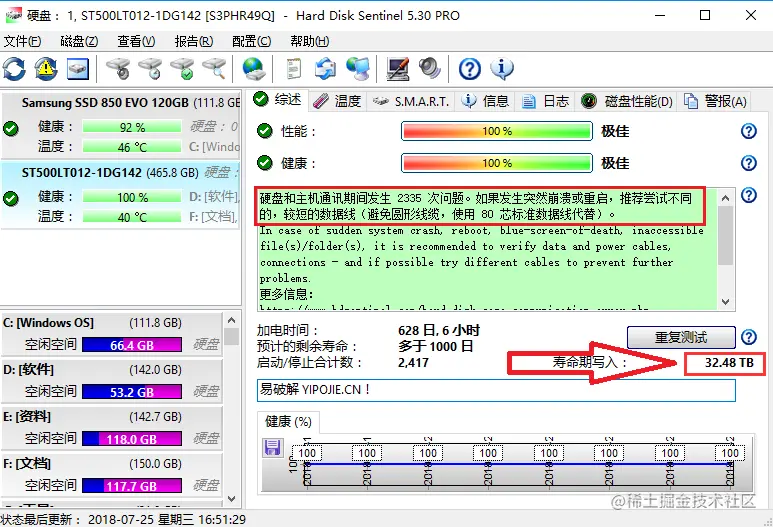Click the green status icon for Samsung SSD
Screen dimensions: 773x527
(x=11, y=129)
